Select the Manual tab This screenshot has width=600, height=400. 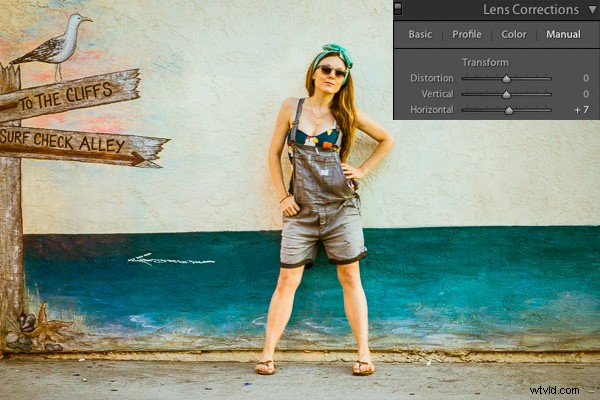[x=563, y=34]
